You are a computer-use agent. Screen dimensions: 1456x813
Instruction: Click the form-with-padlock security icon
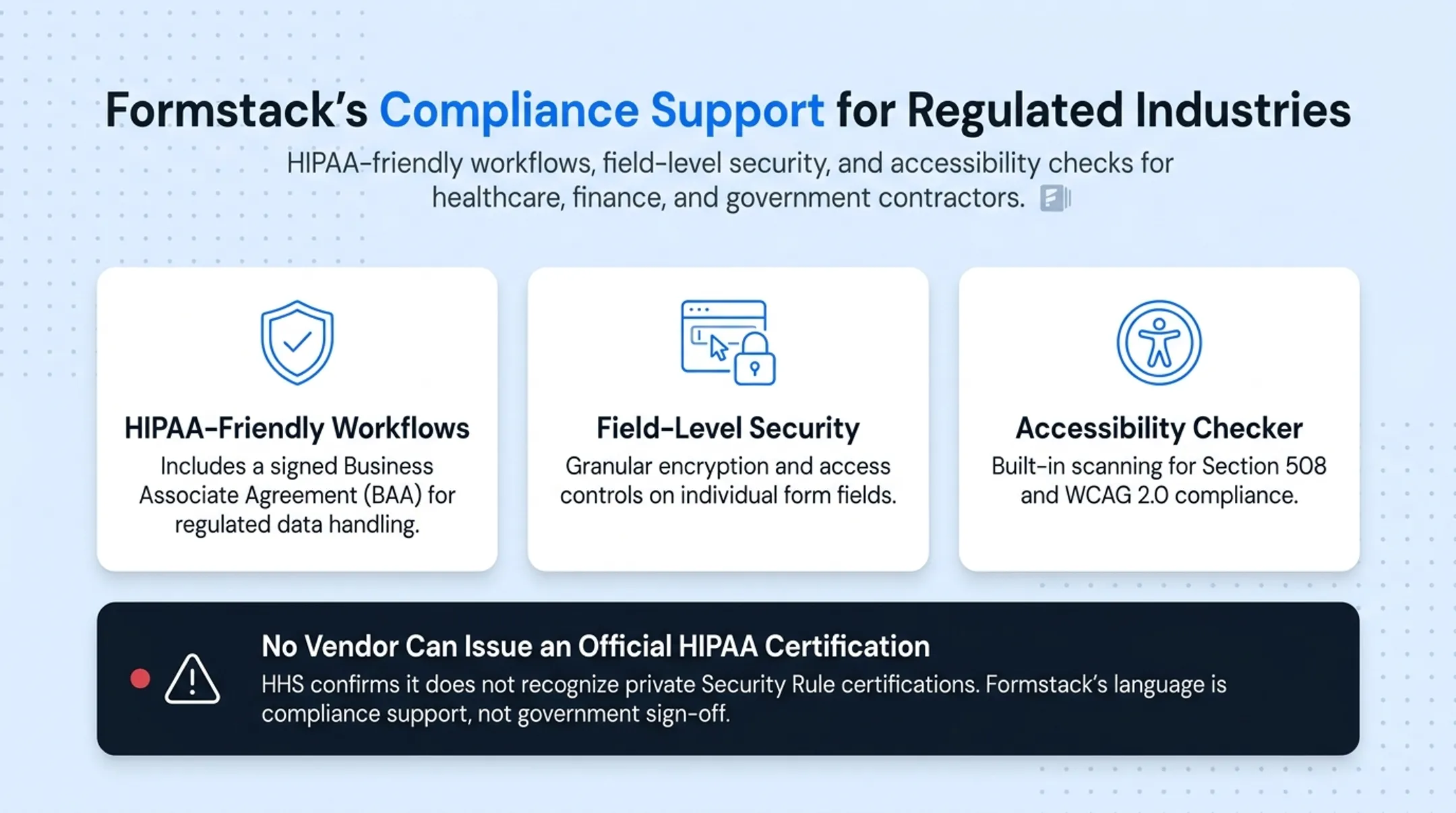[728, 342]
